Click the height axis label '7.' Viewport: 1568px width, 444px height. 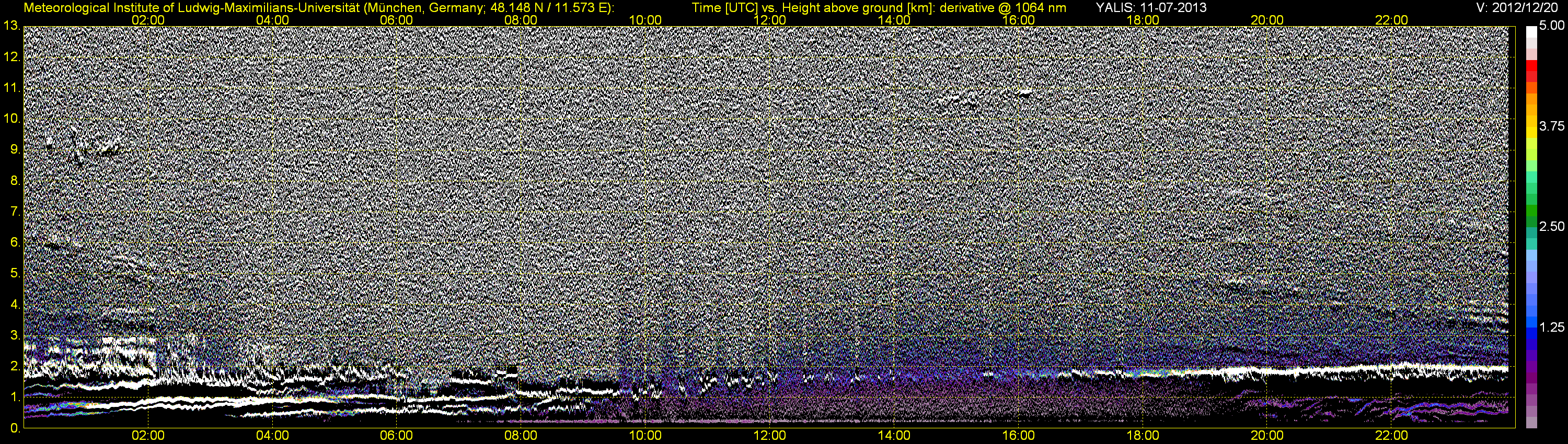[15, 212]
